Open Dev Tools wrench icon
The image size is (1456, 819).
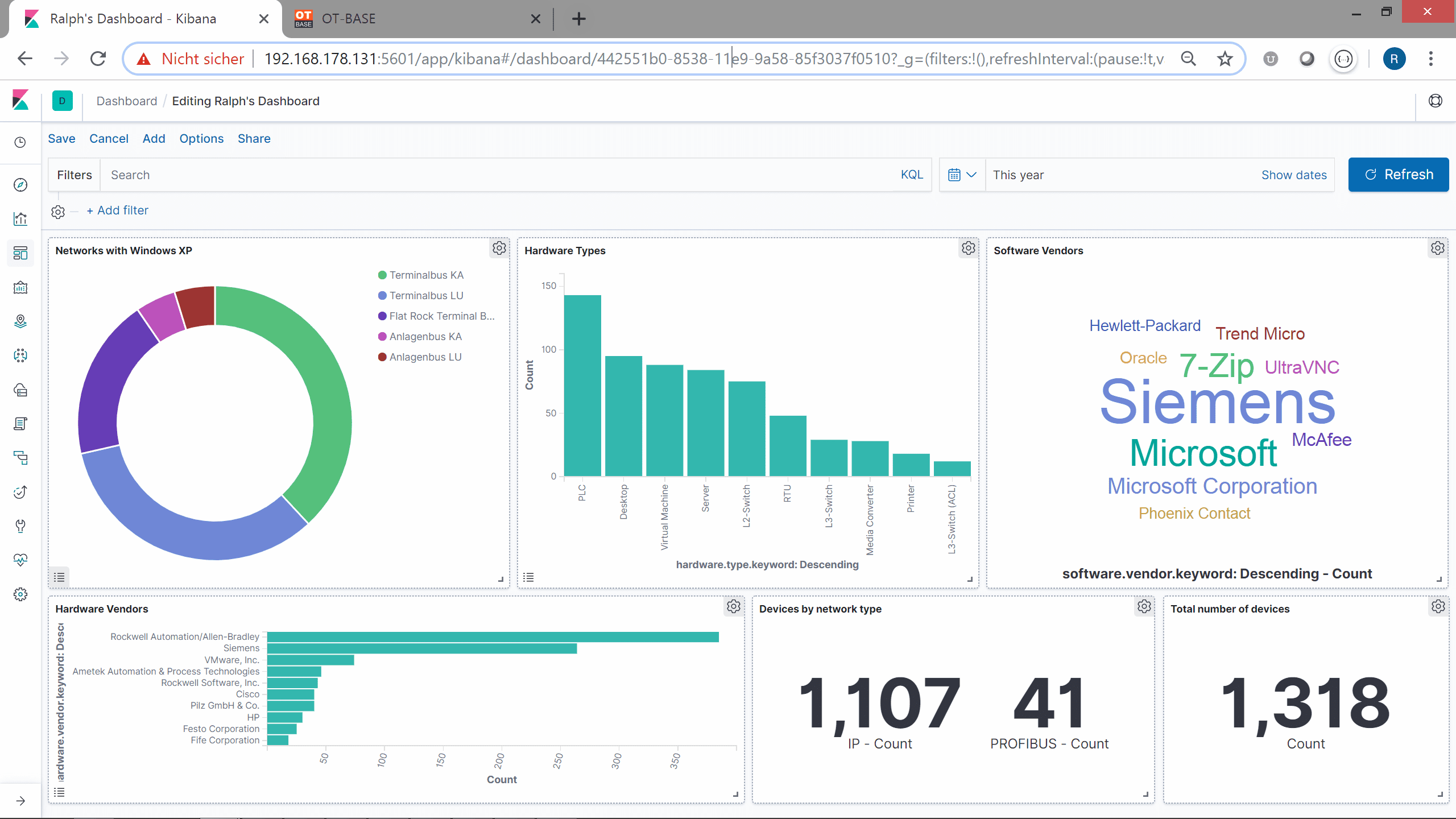pyautogui.click(x=20, y=526)
